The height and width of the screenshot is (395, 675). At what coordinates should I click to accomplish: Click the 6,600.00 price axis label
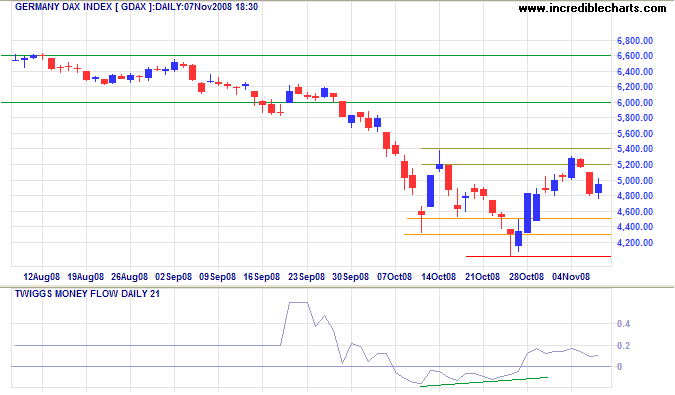[635, 56]
